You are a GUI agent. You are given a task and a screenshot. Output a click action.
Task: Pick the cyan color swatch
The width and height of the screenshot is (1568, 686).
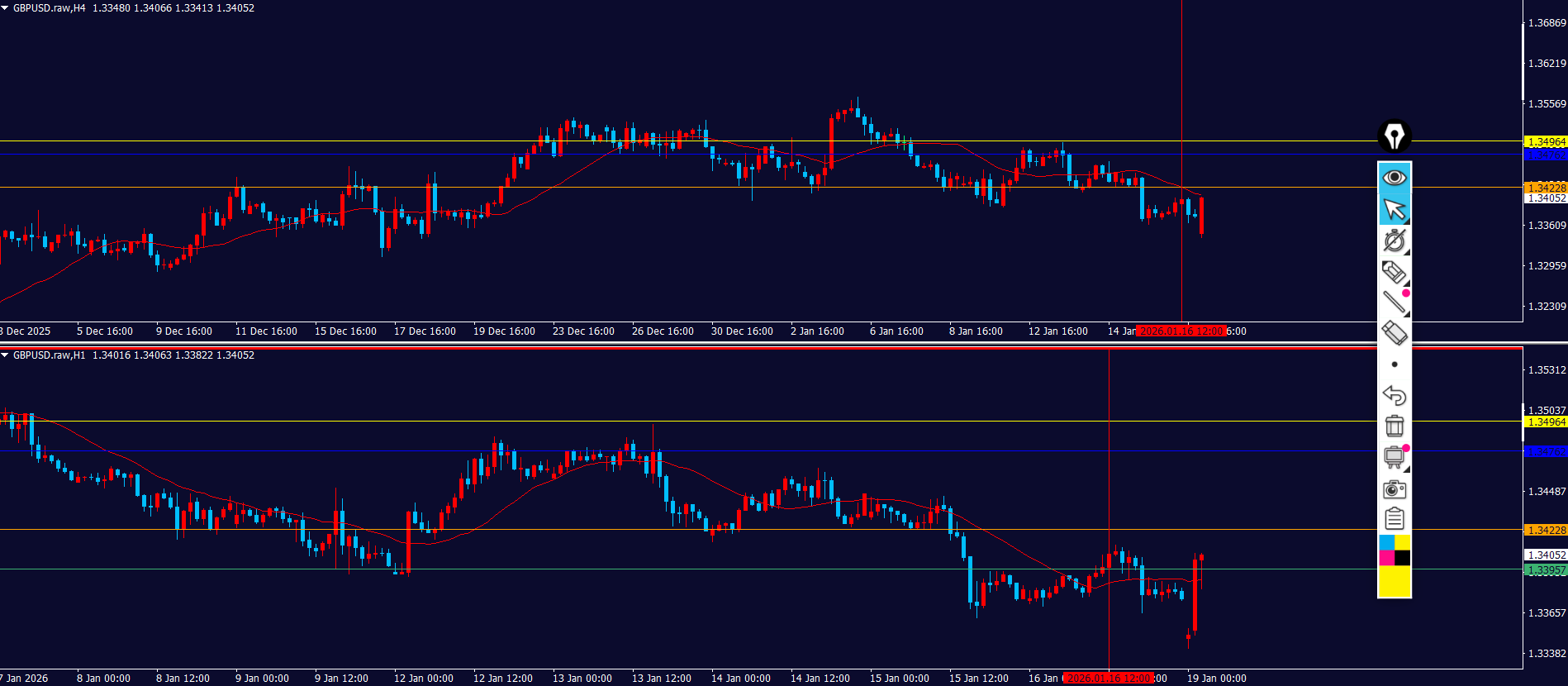(1386, 542)
